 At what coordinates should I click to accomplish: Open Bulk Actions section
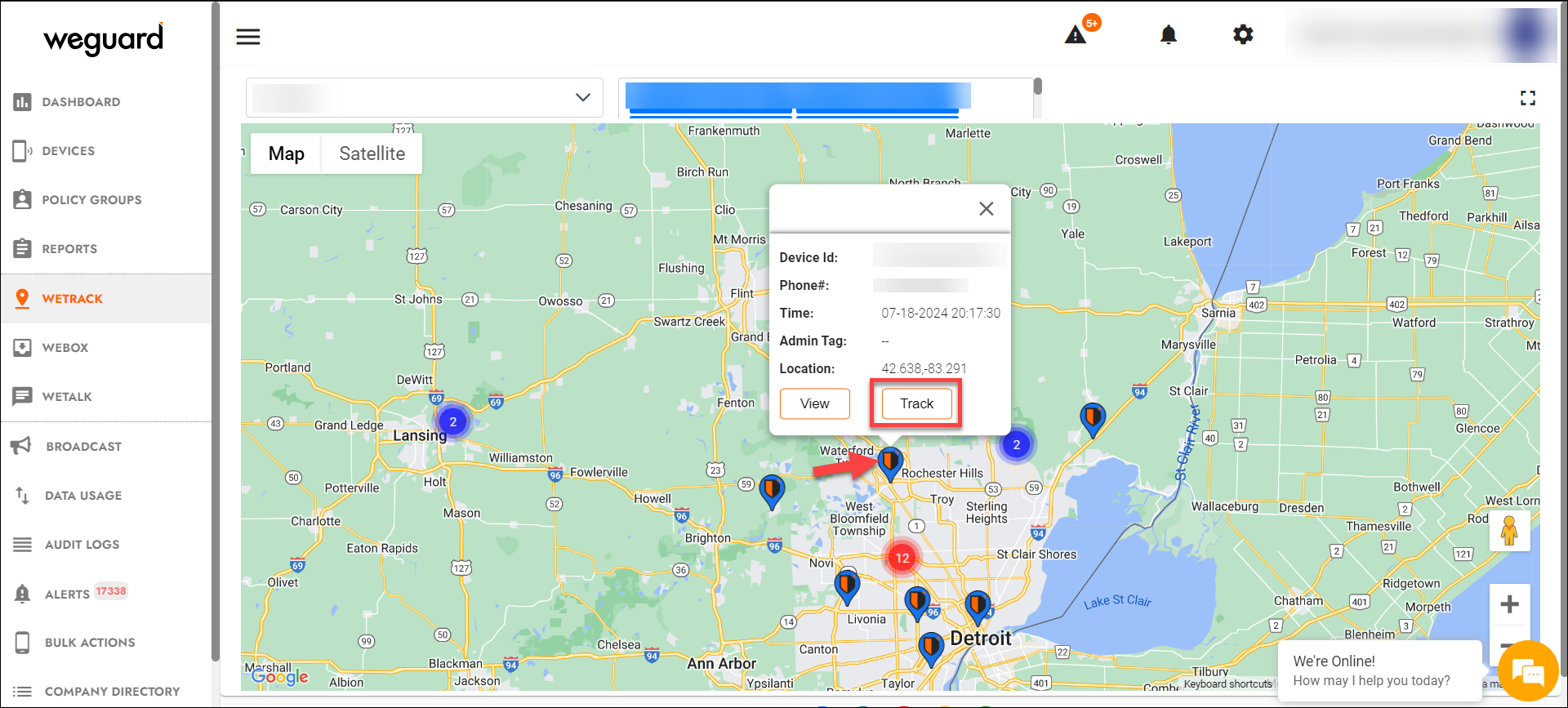90,643
